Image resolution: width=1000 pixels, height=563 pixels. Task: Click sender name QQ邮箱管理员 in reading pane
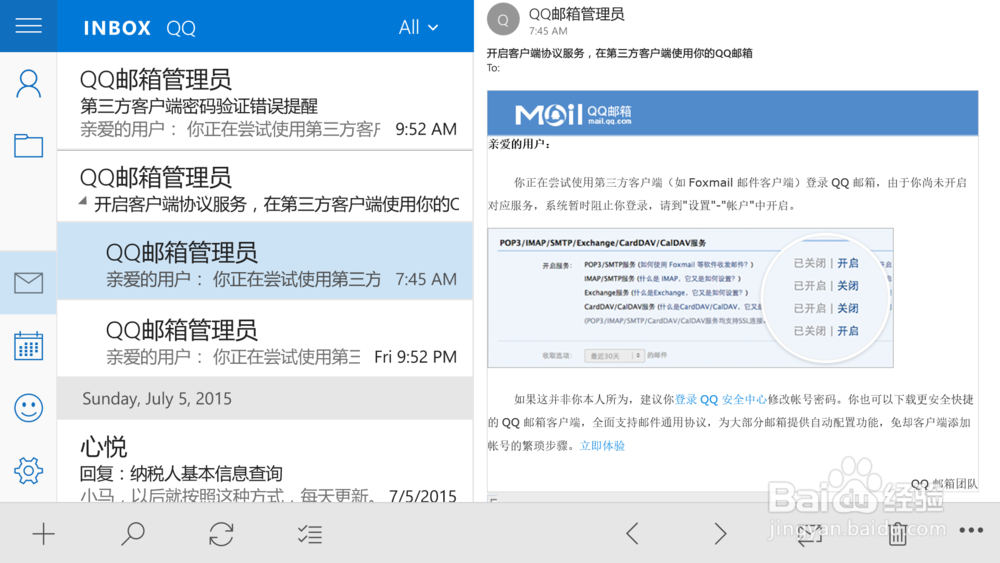(x=577, y=13)
